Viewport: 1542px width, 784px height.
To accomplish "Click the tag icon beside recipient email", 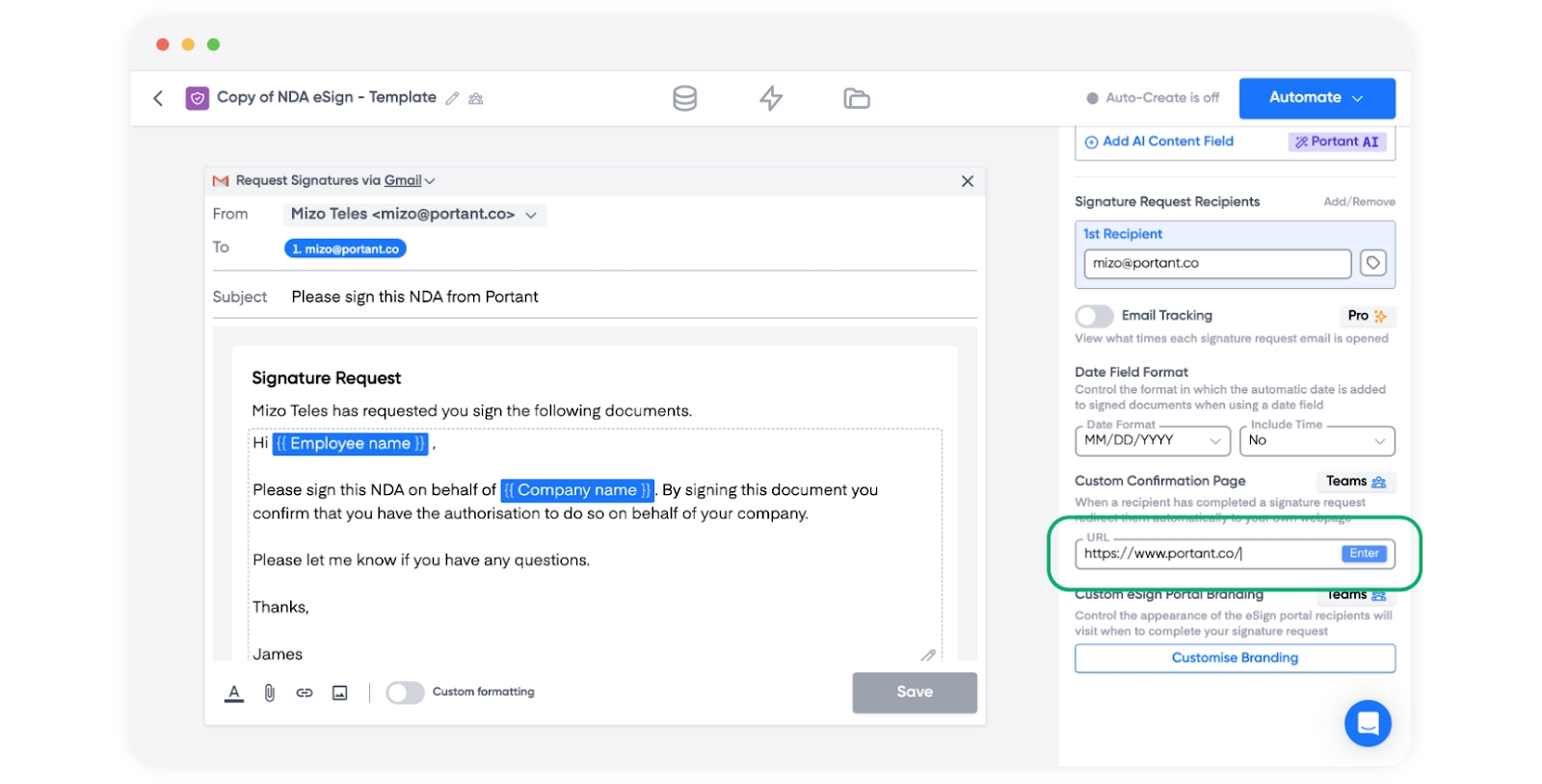I will click(1372, 263).
